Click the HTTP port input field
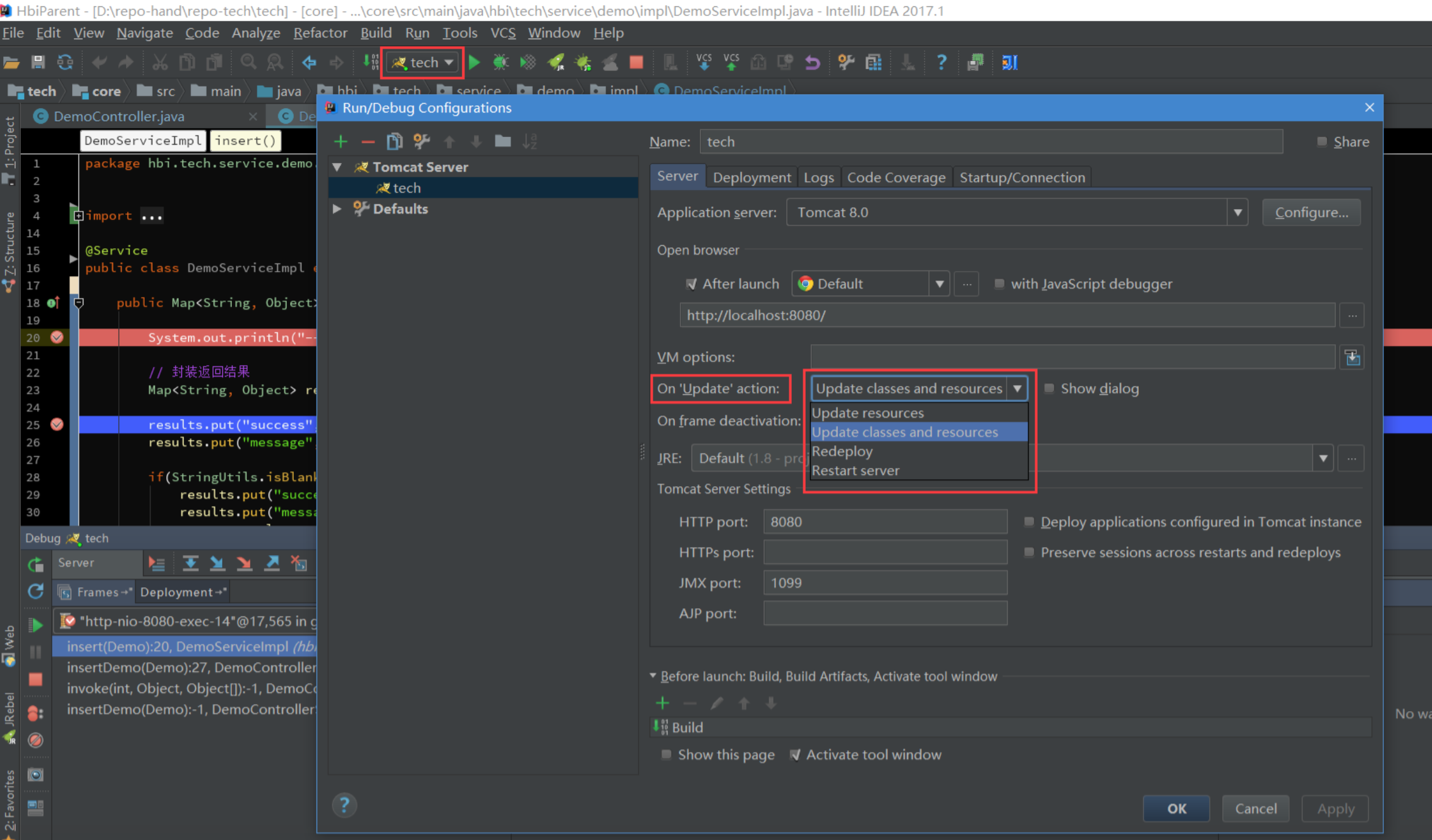Viewport: 1432px width, 840px height. pos(885,521)
